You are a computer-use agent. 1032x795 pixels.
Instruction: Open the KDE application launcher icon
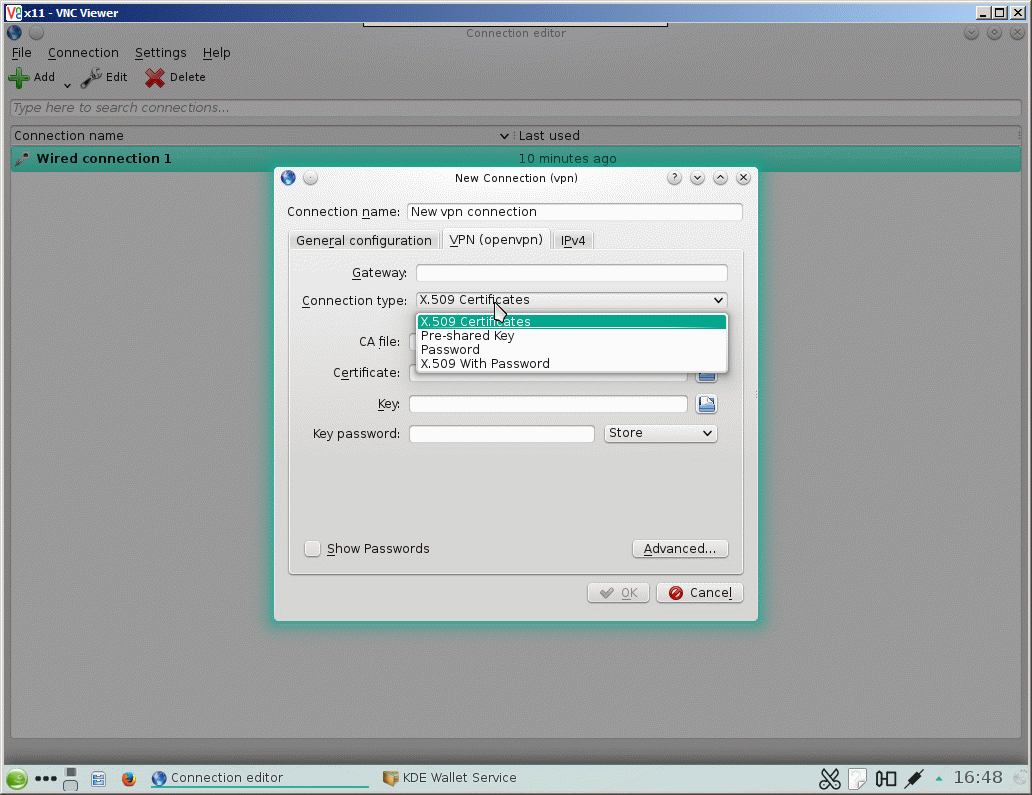[17, 779]
